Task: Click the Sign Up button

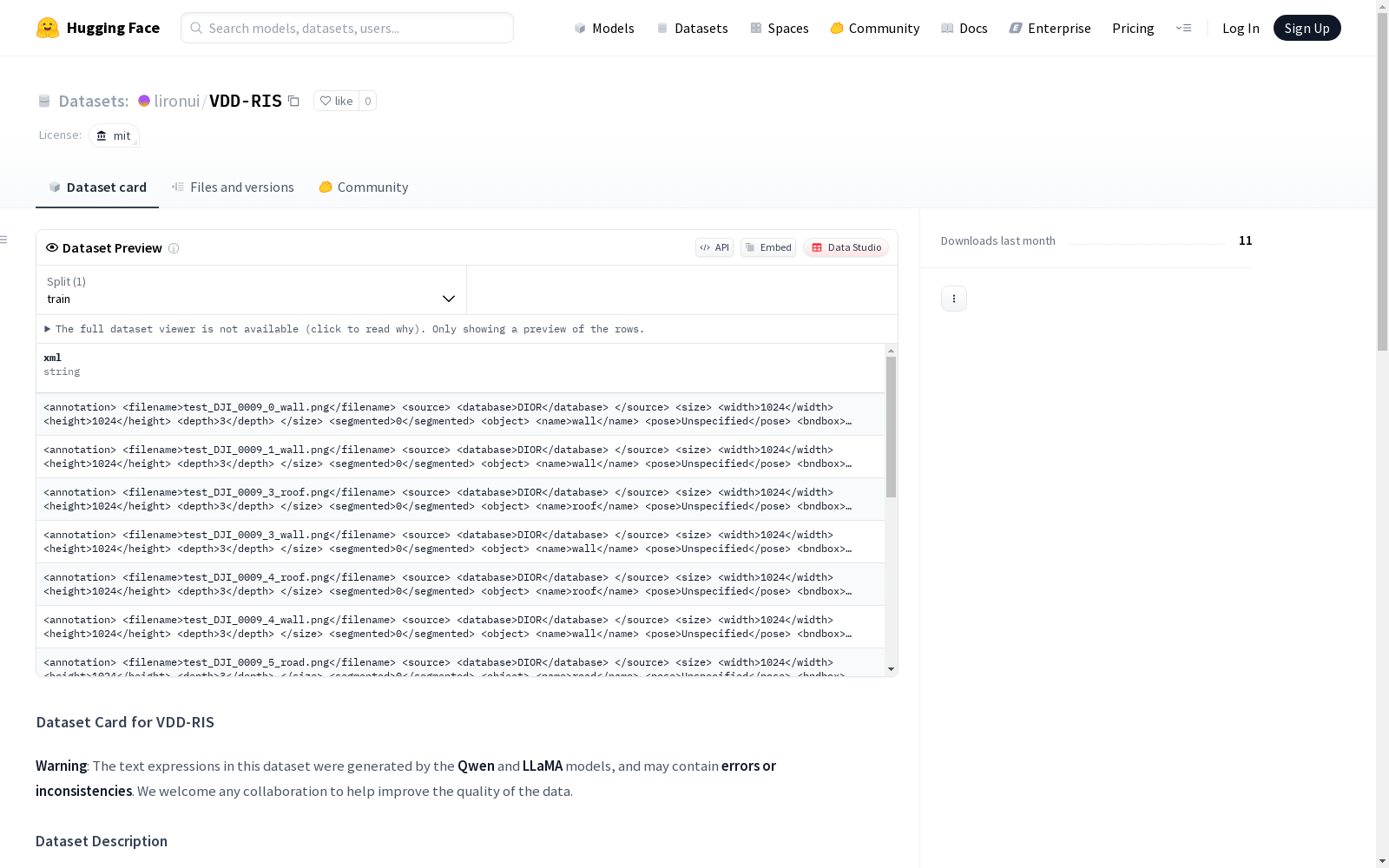Action: (x=1307, y=28)
